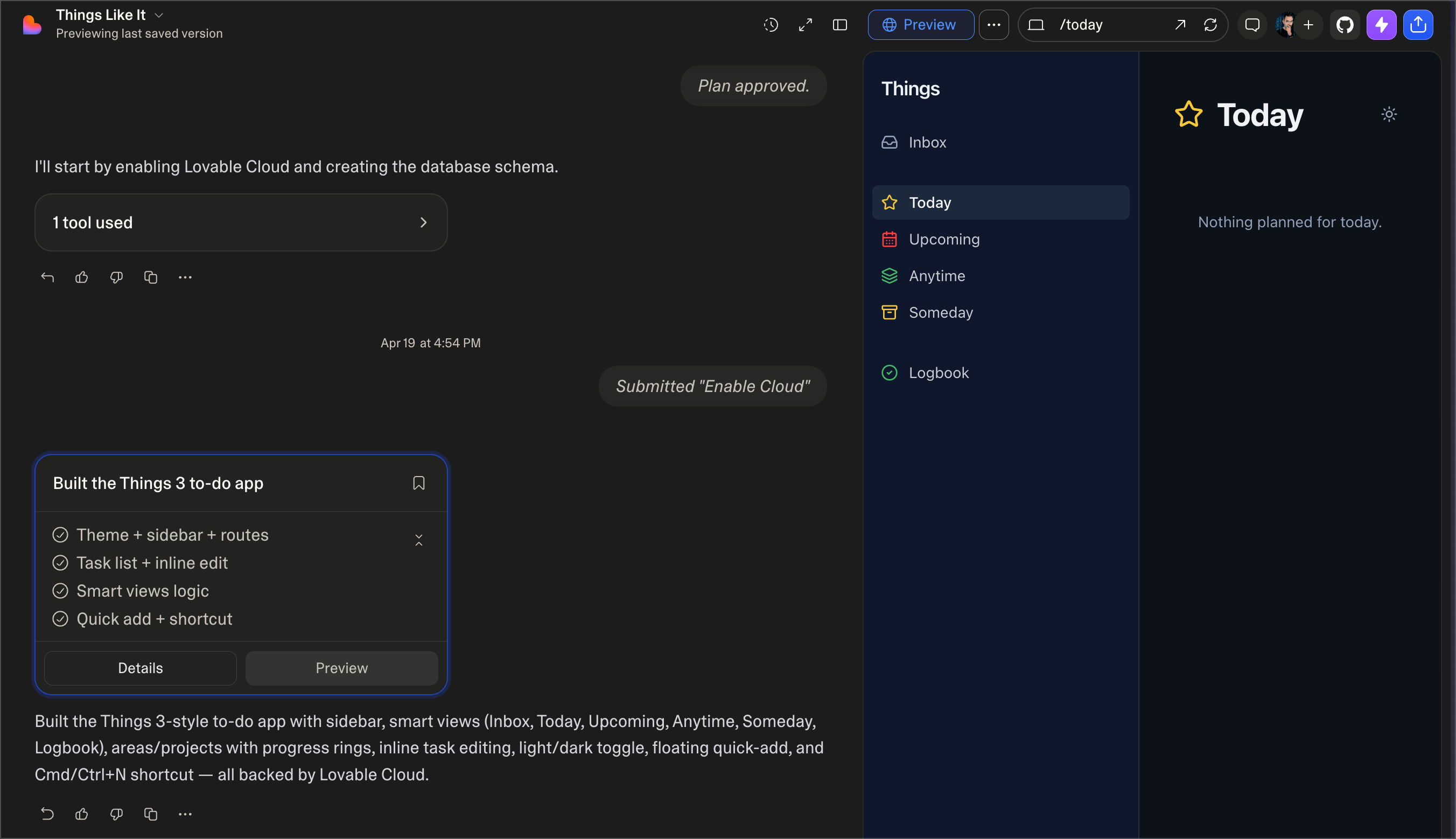Expand the 1 tool used row
The height and width of the screenshot is (839, 1456).
pos(241,222)
